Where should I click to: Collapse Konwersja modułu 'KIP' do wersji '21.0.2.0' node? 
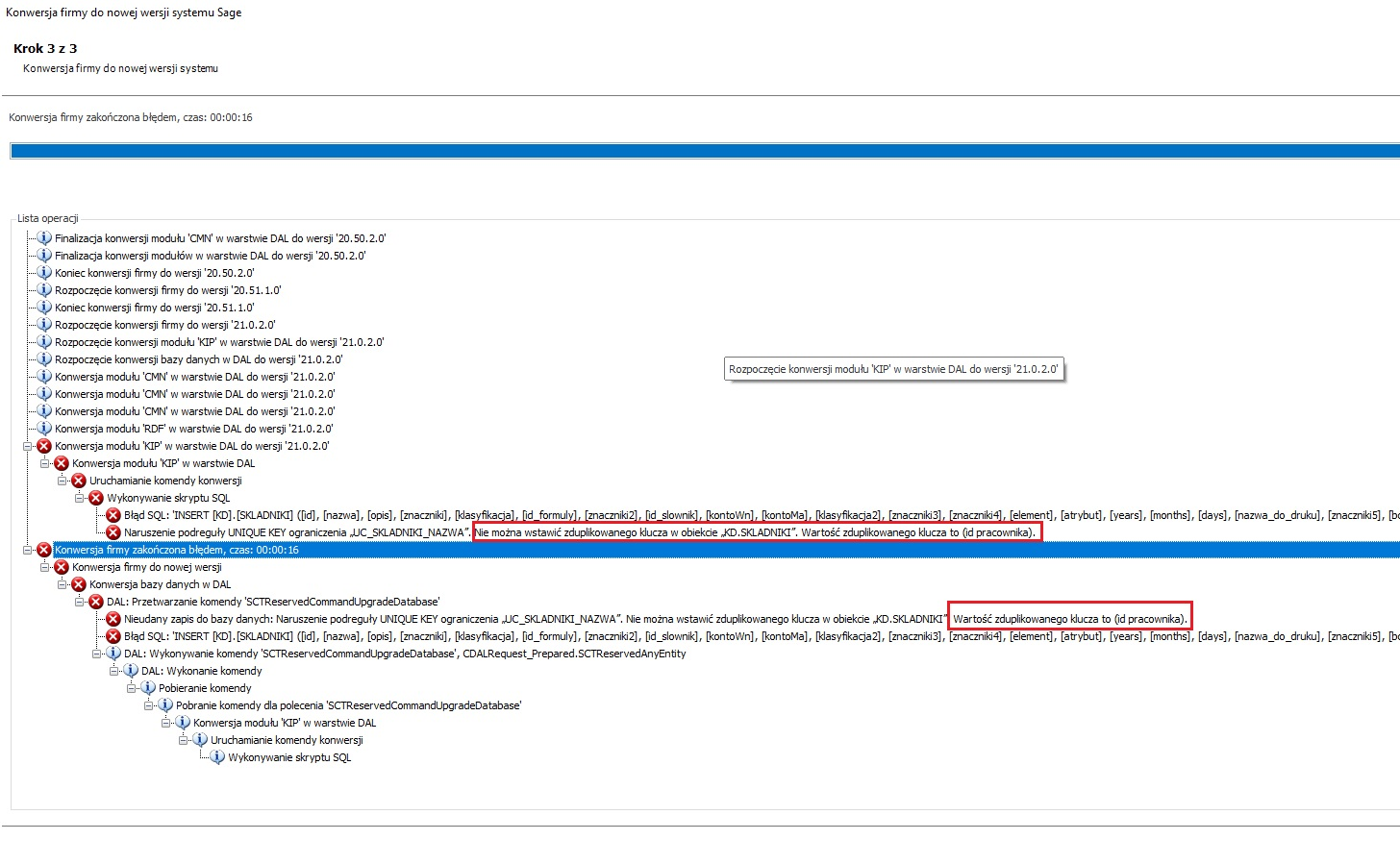point(28,446)
